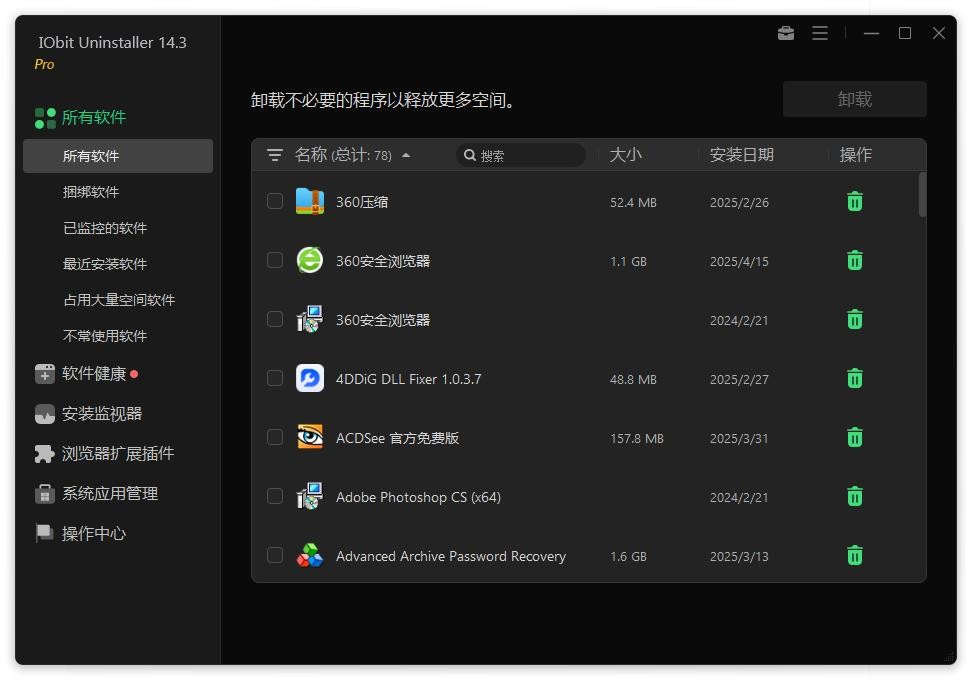The height and width of the screenshot is (680, 972).
Task: Click the Adobe Photoshop CS (x64) name
Action: point(418,497)
